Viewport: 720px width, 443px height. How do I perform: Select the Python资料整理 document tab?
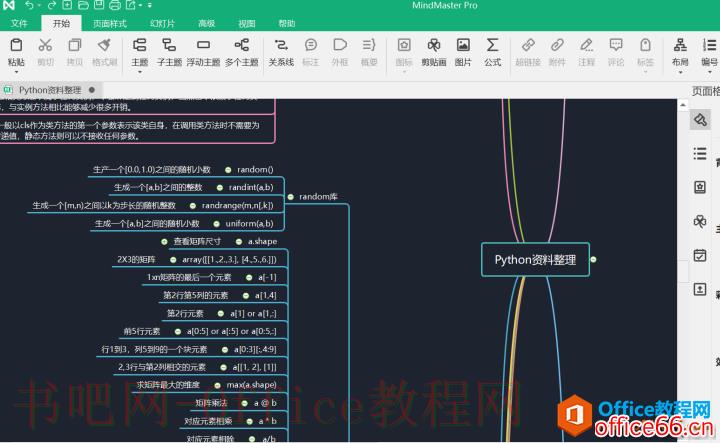click(x=50, y=90)
